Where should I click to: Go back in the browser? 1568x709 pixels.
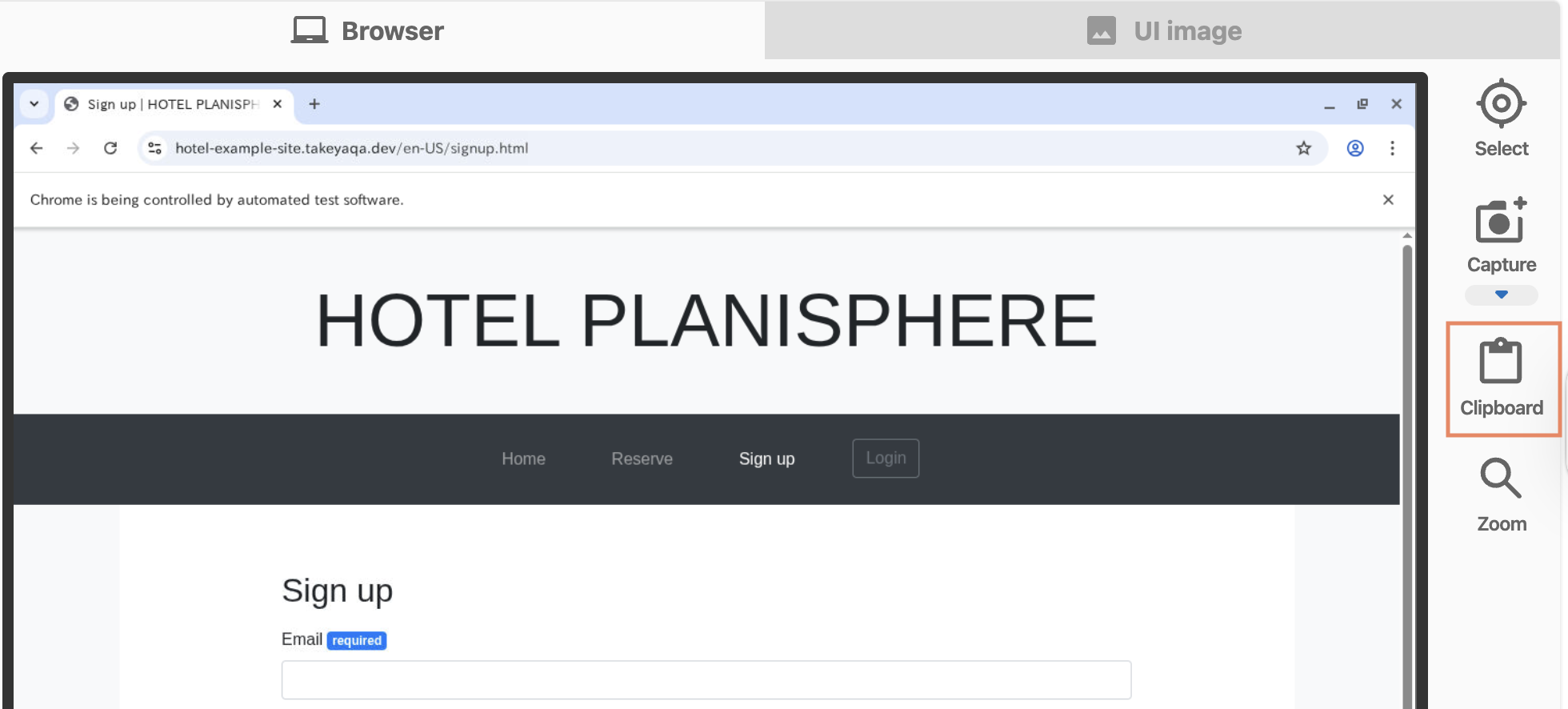click(x=36, y=148)
